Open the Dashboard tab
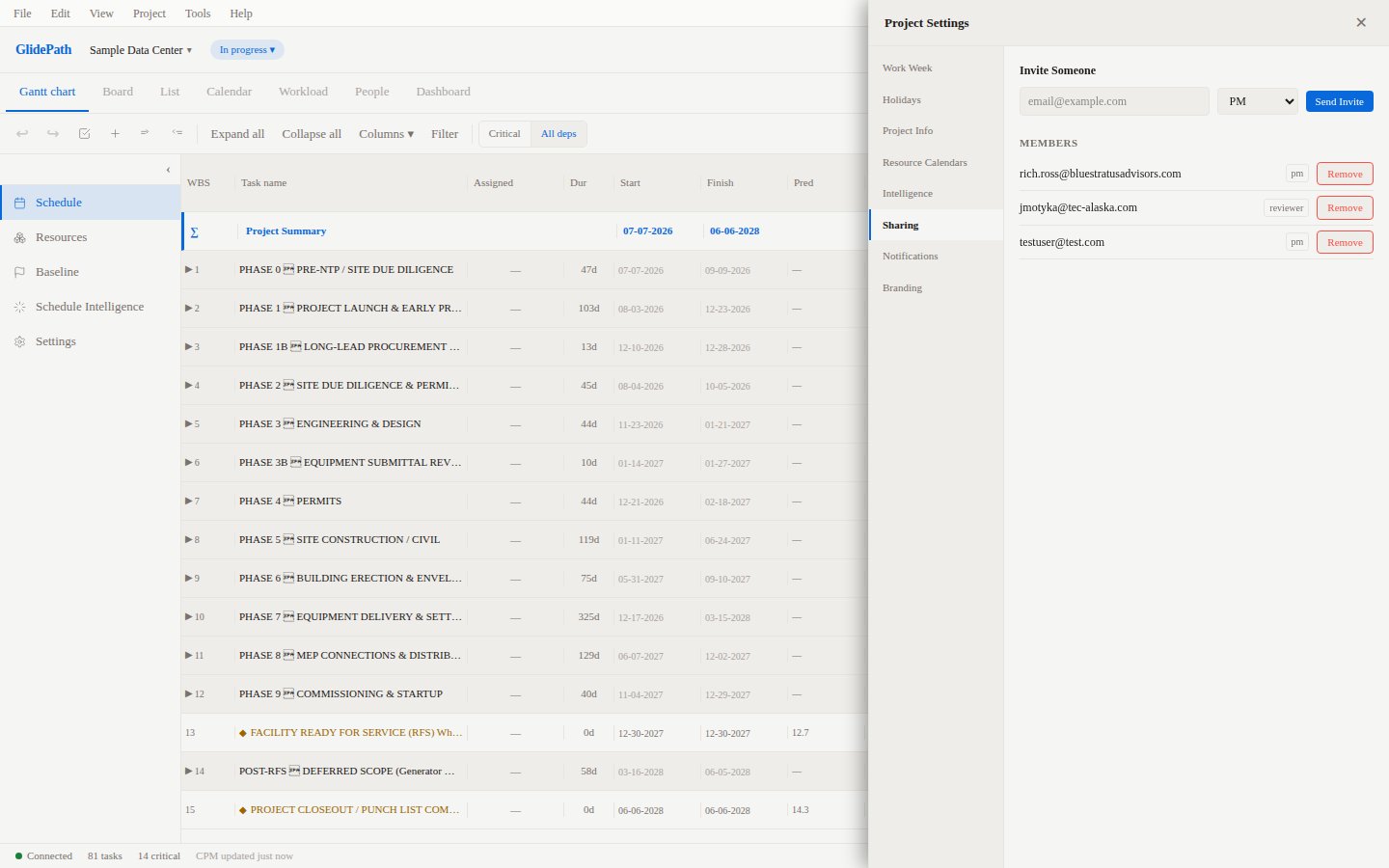This screenshot has width=1389, height=868. point(444,92)
